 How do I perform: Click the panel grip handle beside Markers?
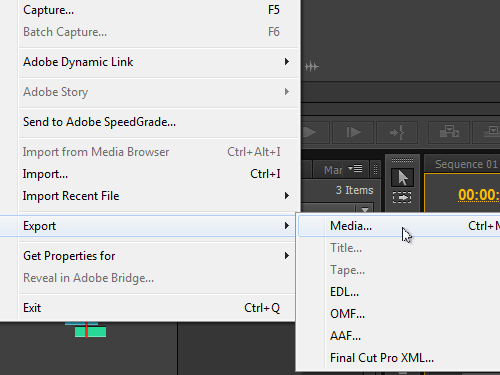(375, 169)
